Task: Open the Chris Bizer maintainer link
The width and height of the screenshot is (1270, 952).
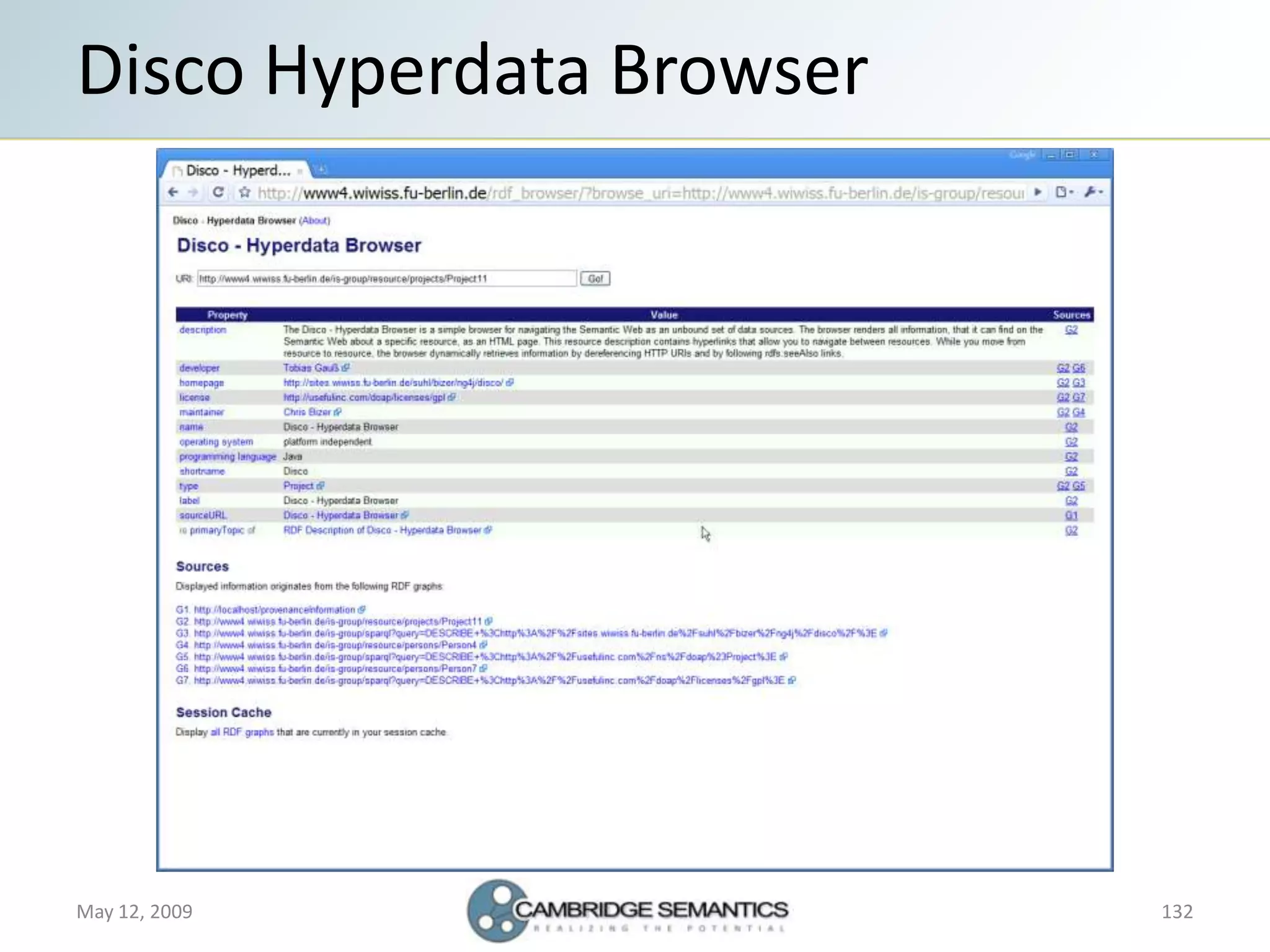Action: coord(307,412)
